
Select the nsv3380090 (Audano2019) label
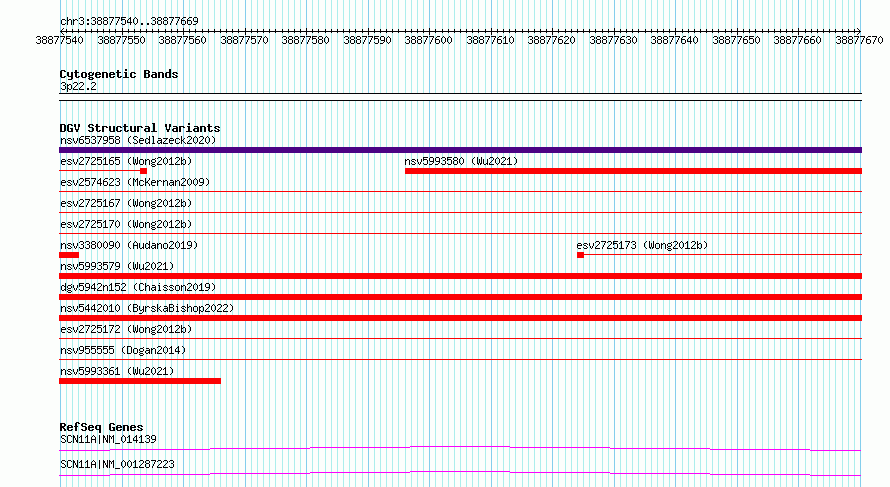click(x=129, y=245)
